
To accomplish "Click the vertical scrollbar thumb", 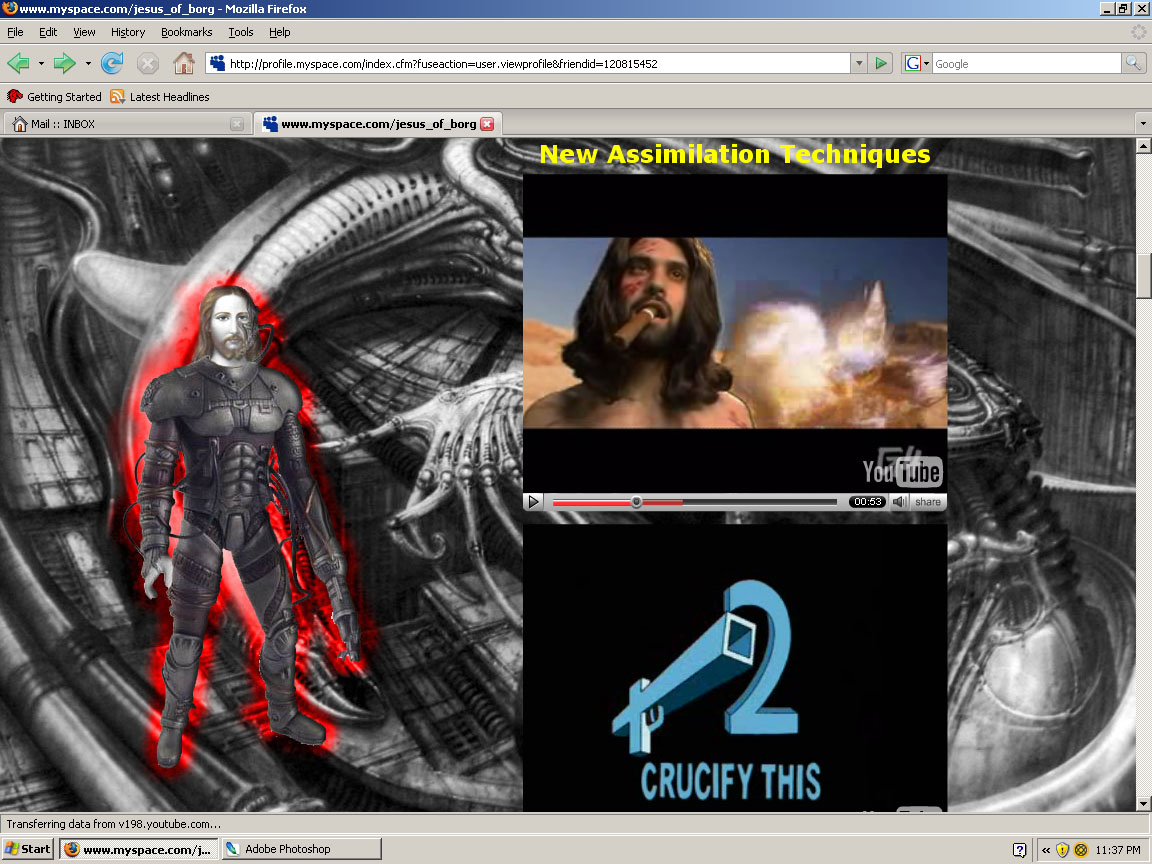I will tap(1143, 276).
